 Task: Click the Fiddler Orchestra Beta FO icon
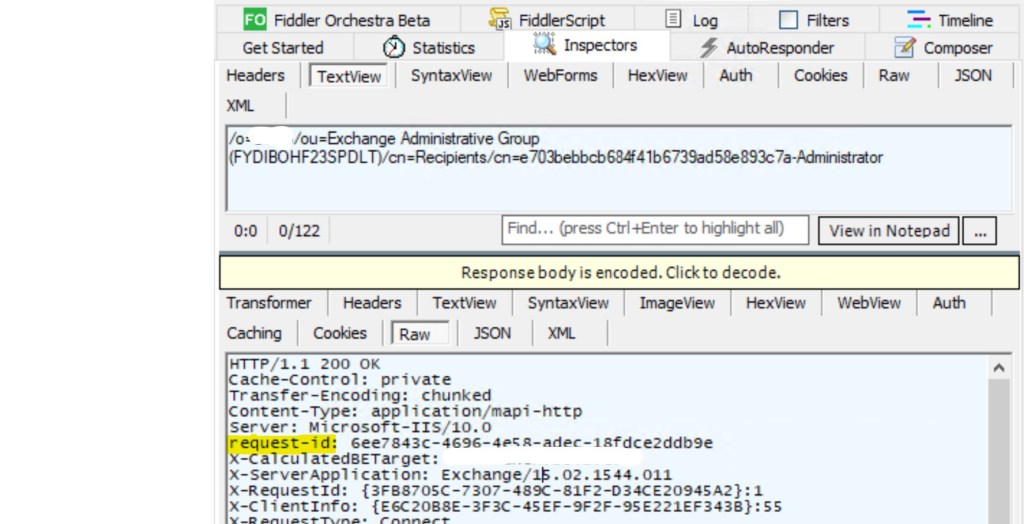point(255,20)
